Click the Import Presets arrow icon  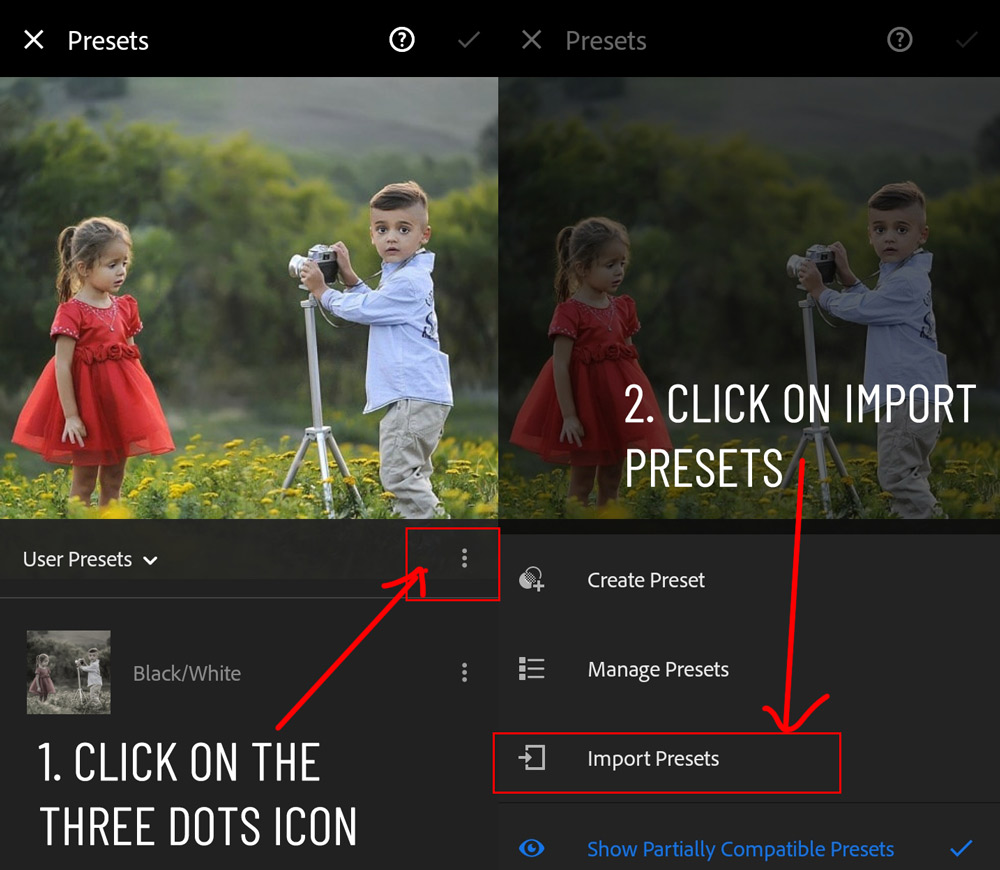pos(531,758)
